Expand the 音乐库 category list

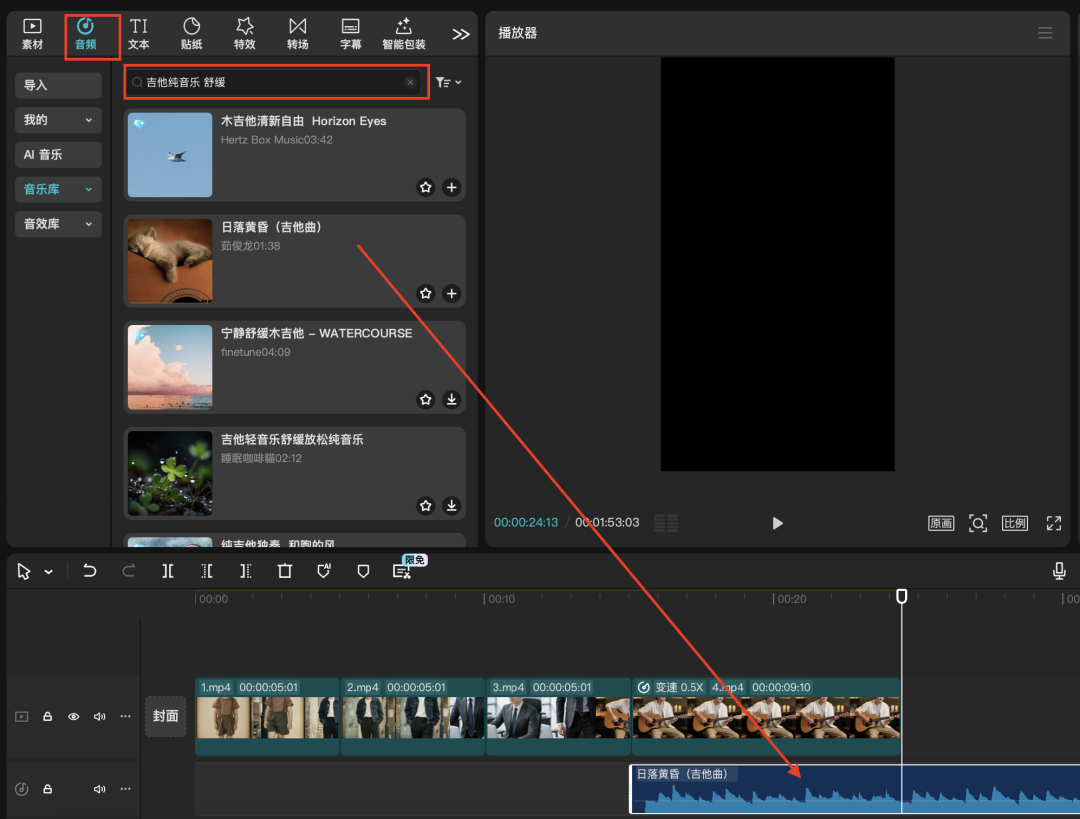pos(58,189)
